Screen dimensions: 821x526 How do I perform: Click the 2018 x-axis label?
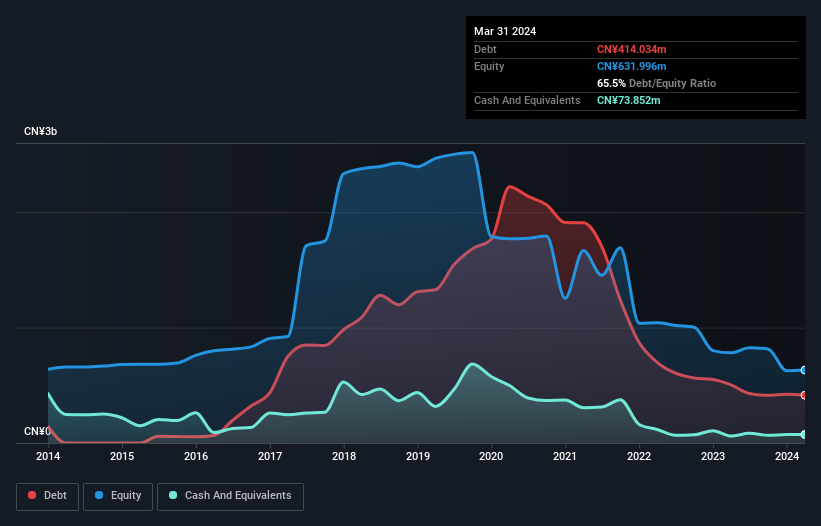[344, 456]
